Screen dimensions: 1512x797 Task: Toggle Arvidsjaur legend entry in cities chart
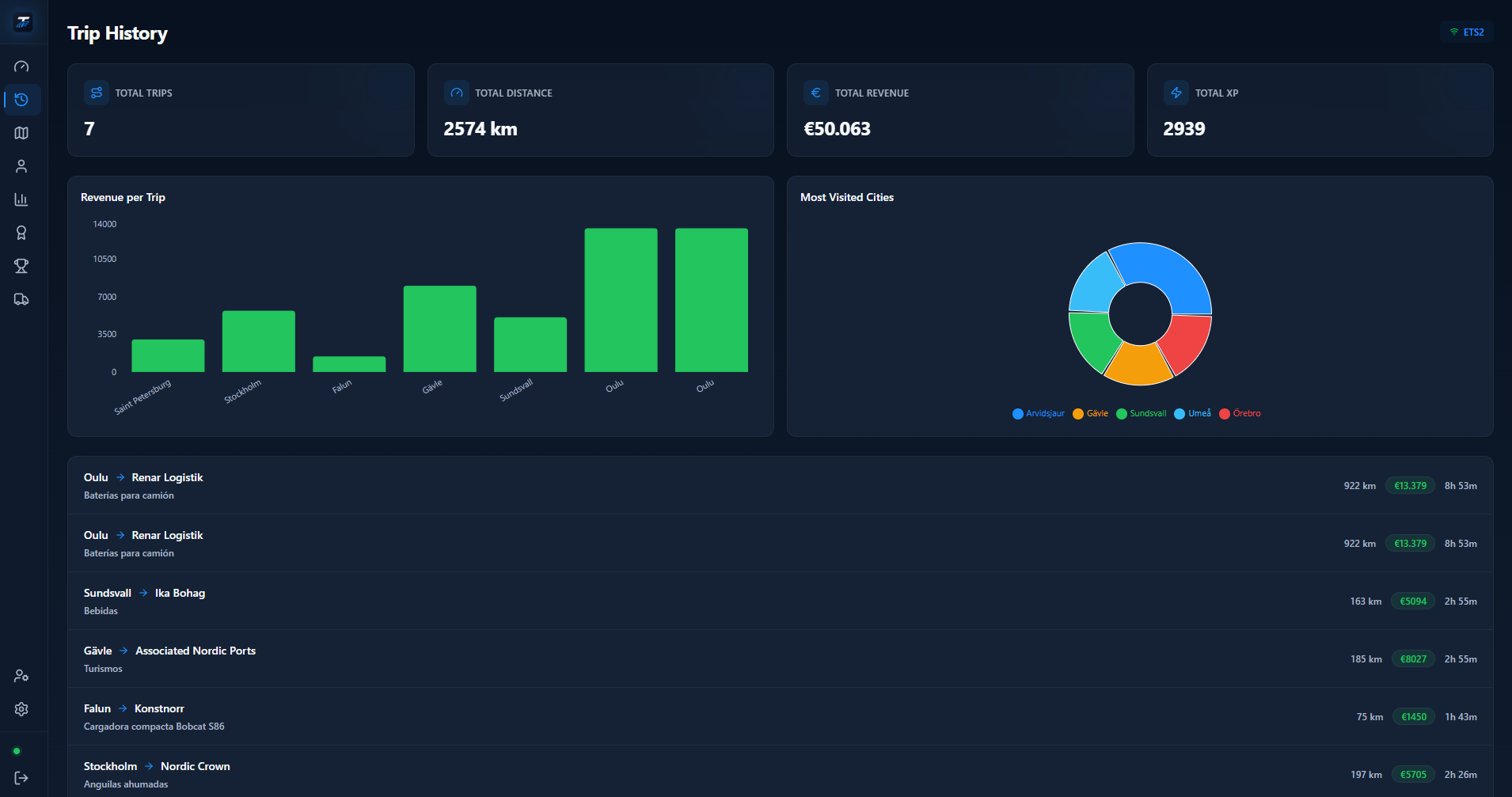click(1039, 413)
